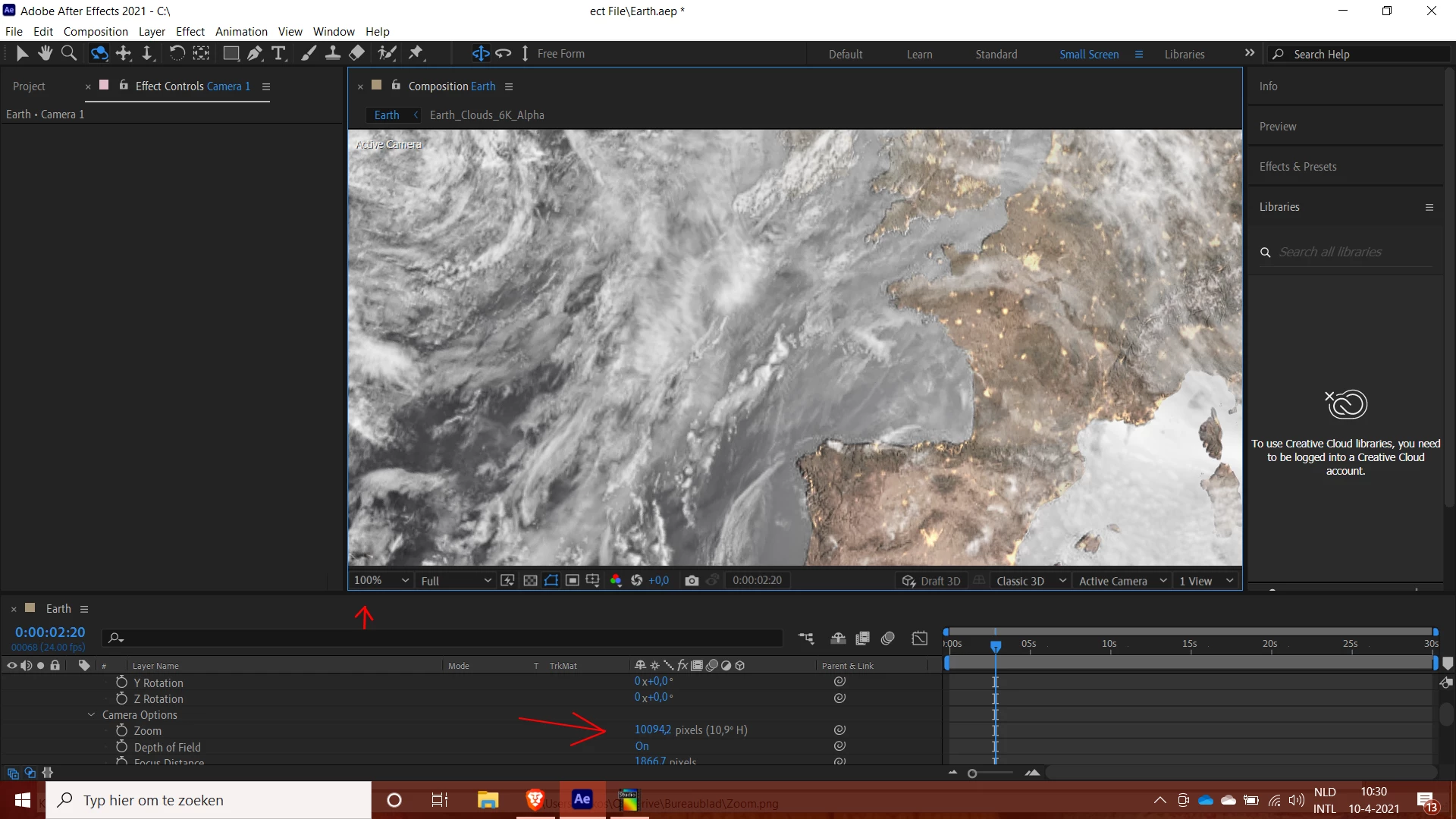Image resolution: width=1456 pixels, height=819 pixels.
Task: Click the timeline zoom slider
Action: (972, 773)
